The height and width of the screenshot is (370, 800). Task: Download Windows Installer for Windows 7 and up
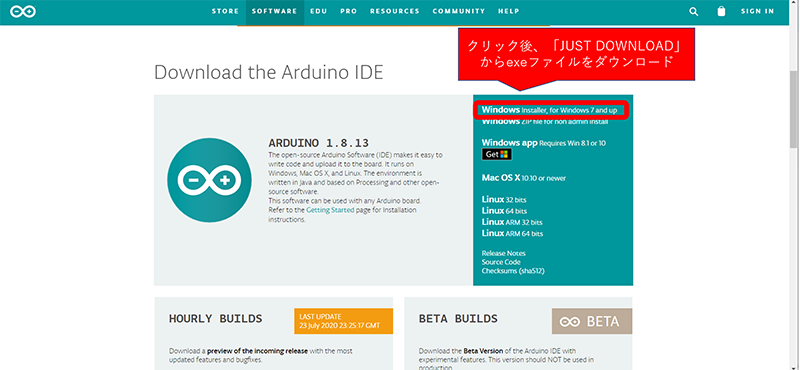click(x=549, y=110)
